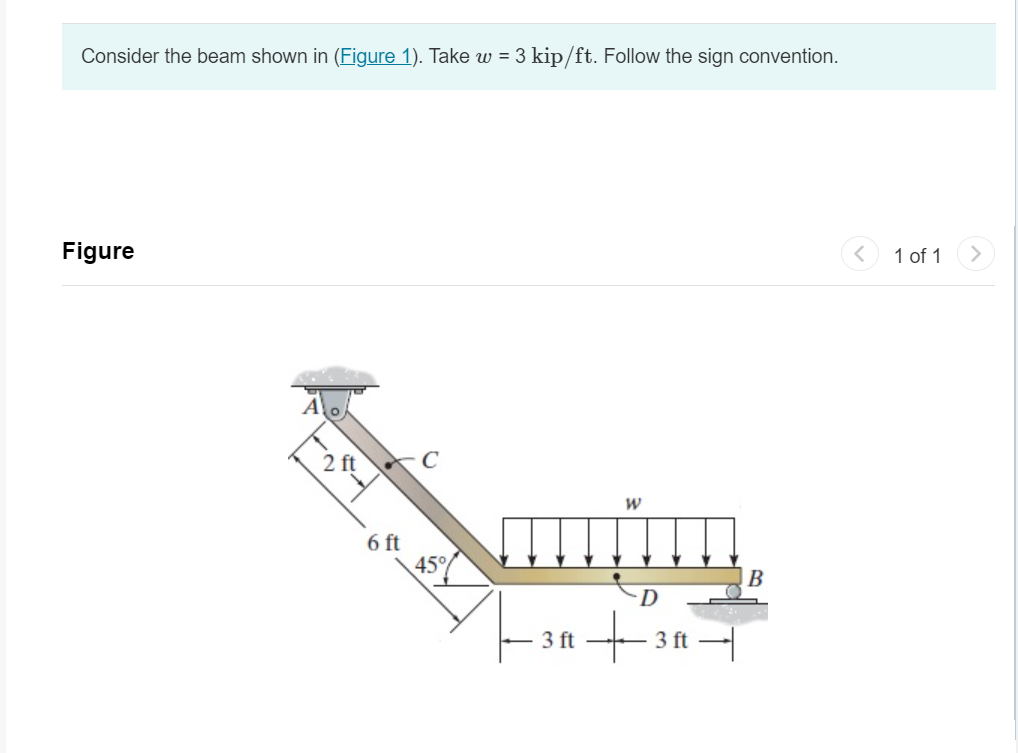1018x753 pixels.
Task: Click the roller support icon at B
Action: [733, 593]
